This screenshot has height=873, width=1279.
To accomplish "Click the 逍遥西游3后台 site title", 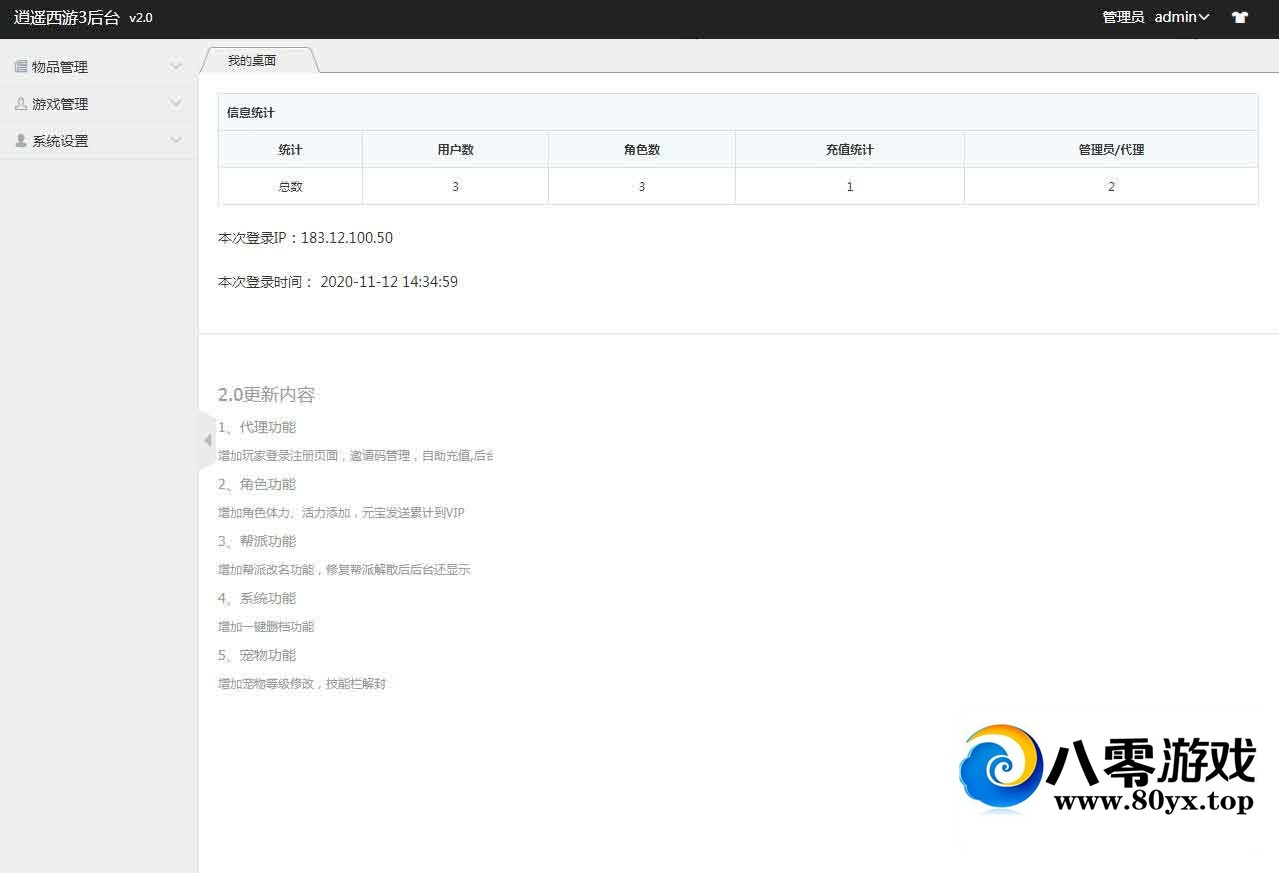I will [67, 18].
